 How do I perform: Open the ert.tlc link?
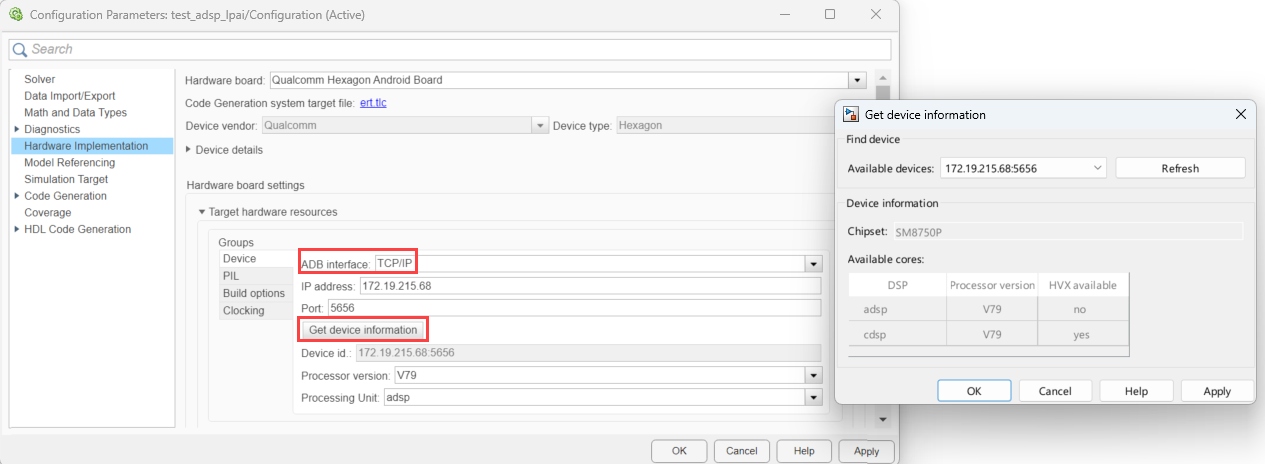pos(372,103)
